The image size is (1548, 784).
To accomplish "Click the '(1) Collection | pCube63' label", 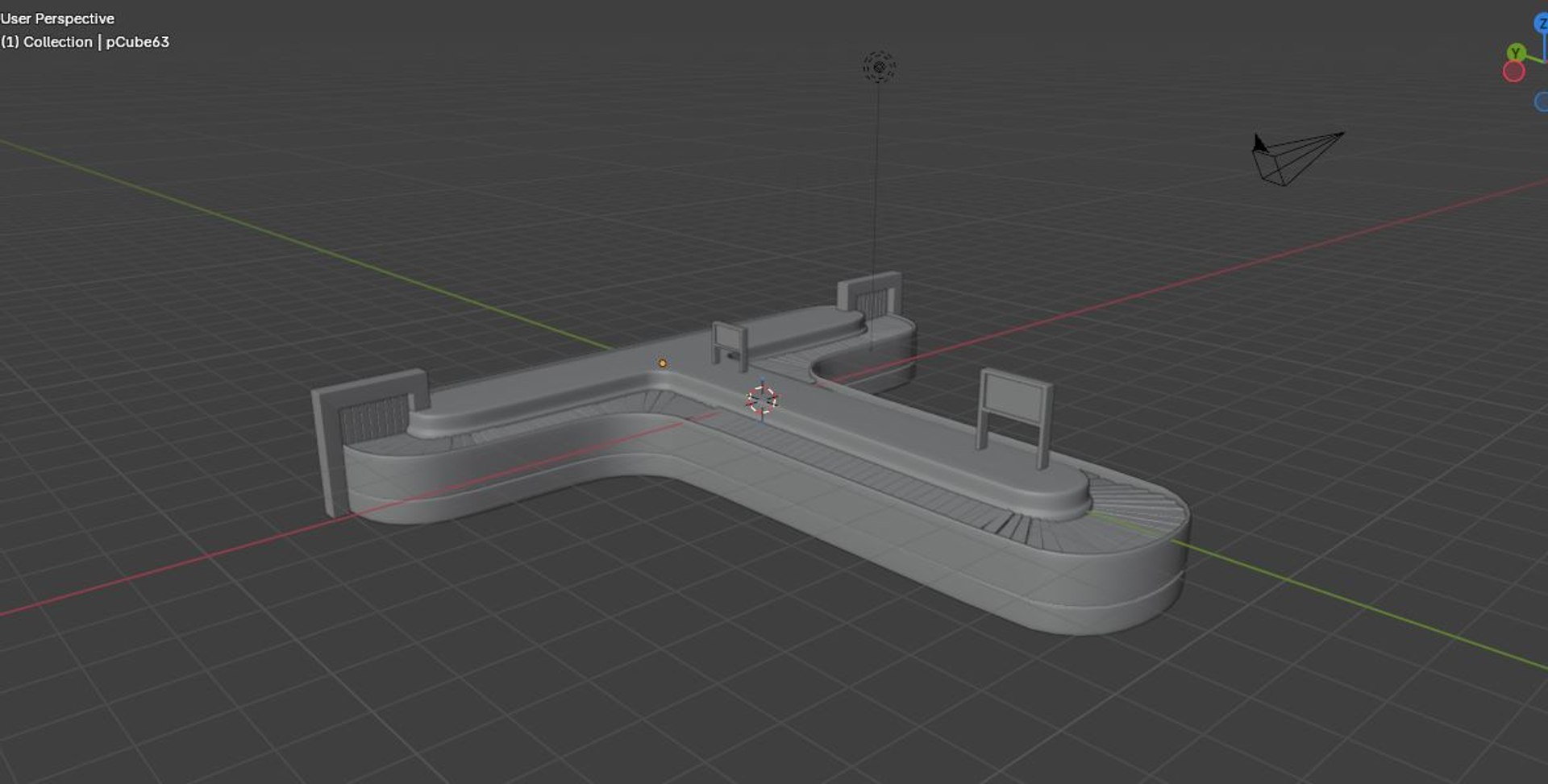I will tap(85, 42).
